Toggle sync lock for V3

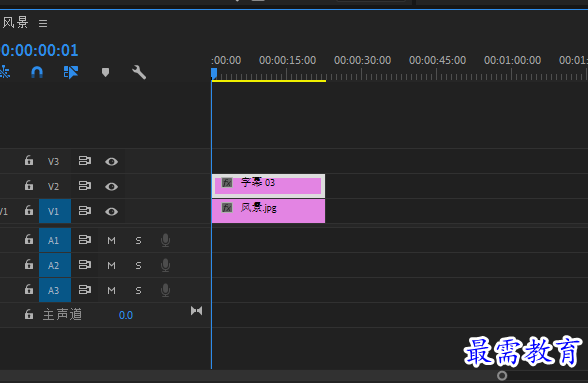coord(85,161)
